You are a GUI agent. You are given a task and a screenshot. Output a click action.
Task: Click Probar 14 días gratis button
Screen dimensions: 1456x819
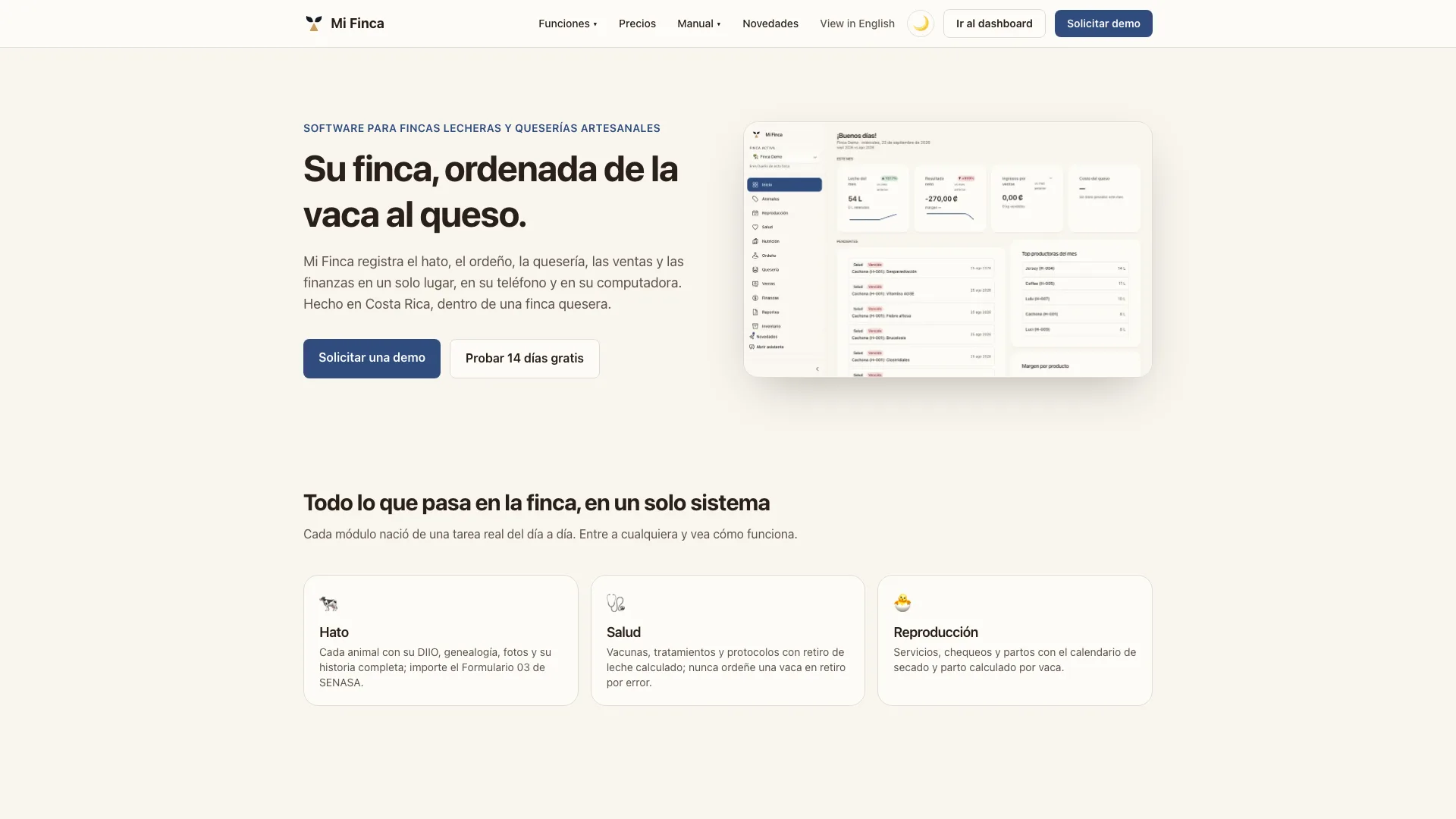pos(525,358)
